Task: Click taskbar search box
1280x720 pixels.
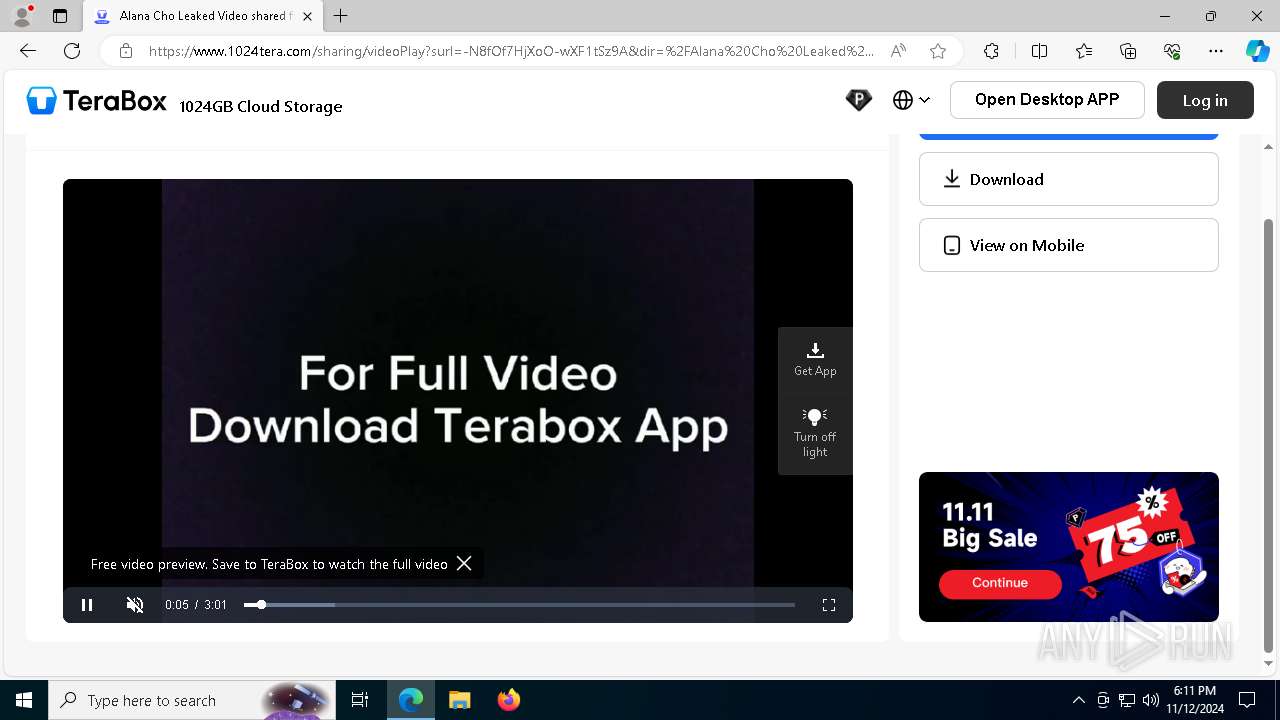Action: [192, 700]
